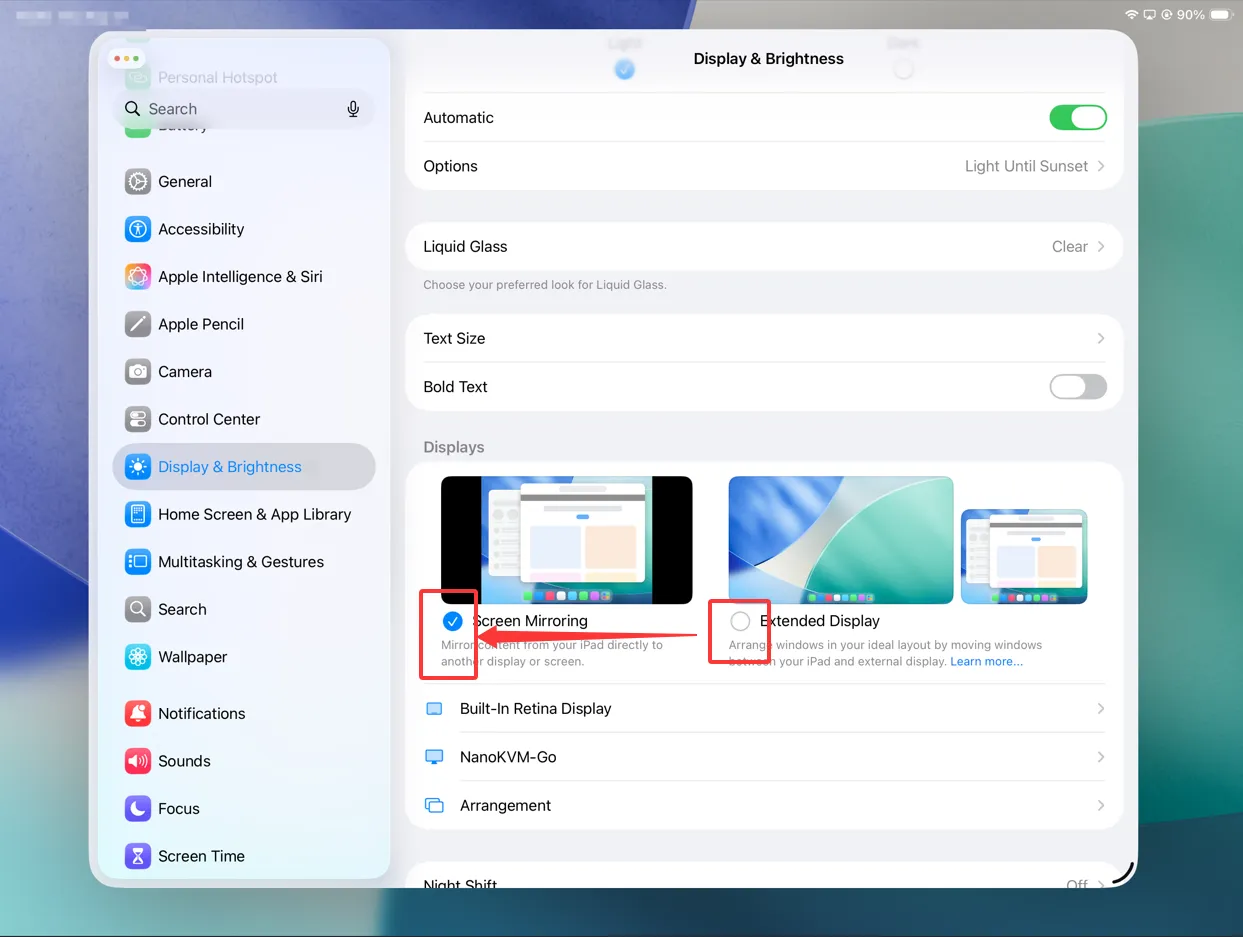Select the Extended Display radio button

[740, 621]
